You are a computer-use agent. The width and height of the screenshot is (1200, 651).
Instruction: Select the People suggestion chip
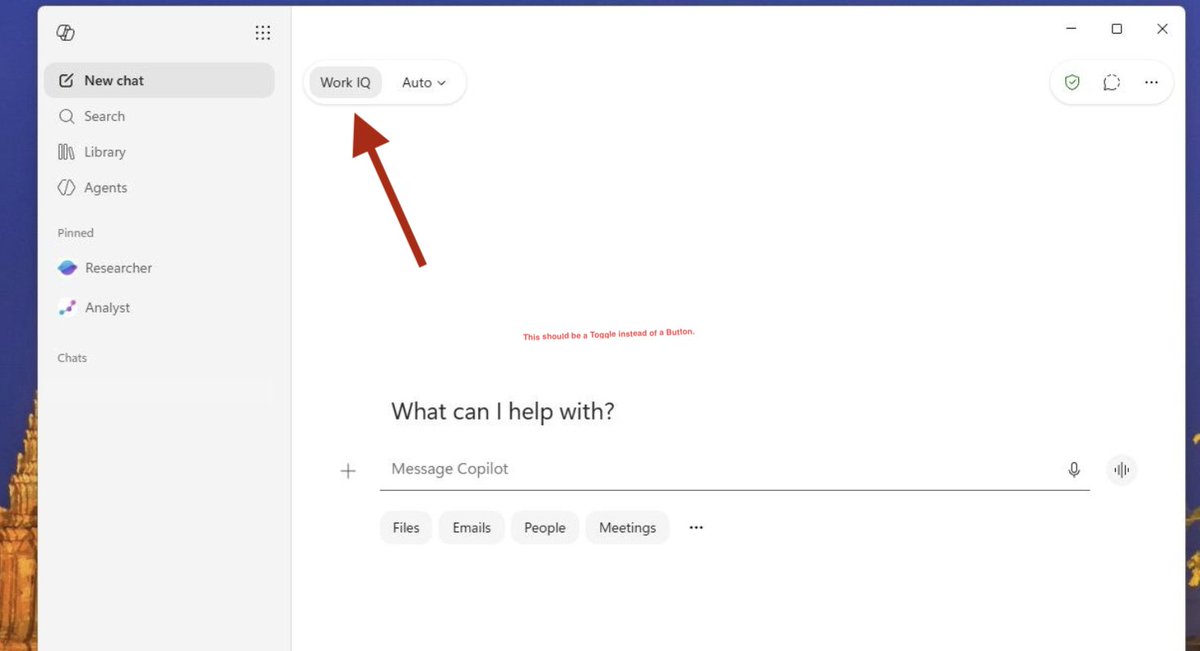pyautogui.click(x=545, y=528)
